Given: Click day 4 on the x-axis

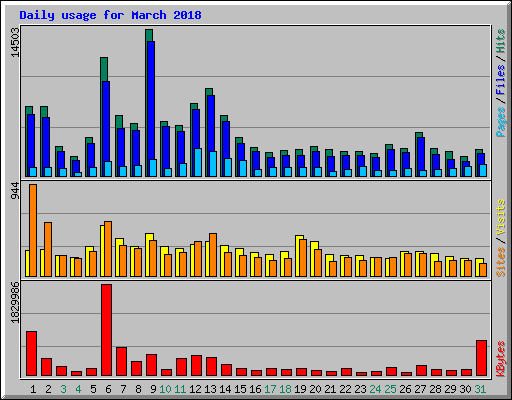Looking at the screenshot, I should [78, 389].
